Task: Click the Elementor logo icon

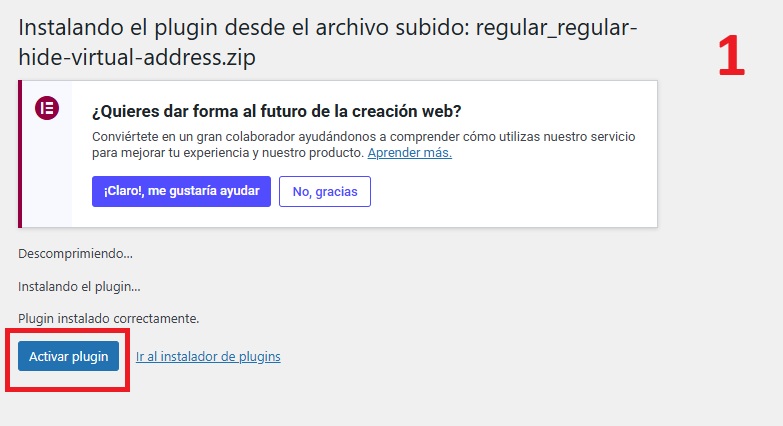Action: (x=46, y=108)
